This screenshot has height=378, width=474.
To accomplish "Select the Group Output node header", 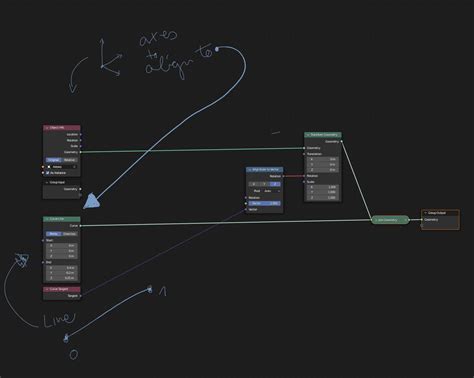I will click(x=440, y=213).
